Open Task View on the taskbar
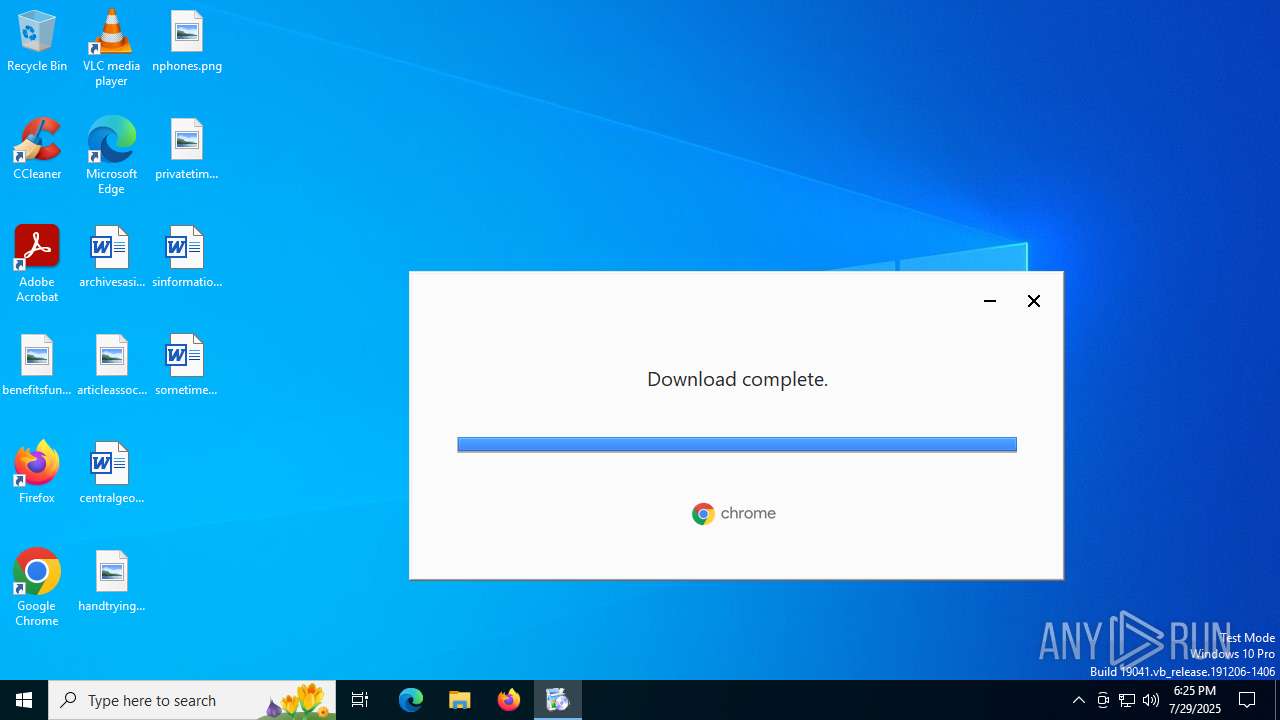Screen dimensions: 1280x720 (x=360, y=700)
